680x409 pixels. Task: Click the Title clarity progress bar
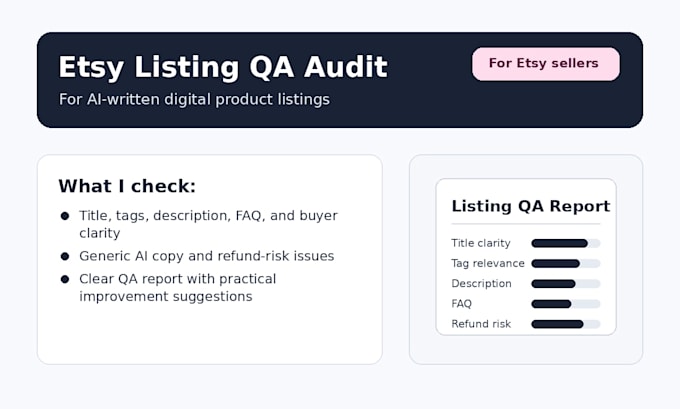click(x=566, y=243)
